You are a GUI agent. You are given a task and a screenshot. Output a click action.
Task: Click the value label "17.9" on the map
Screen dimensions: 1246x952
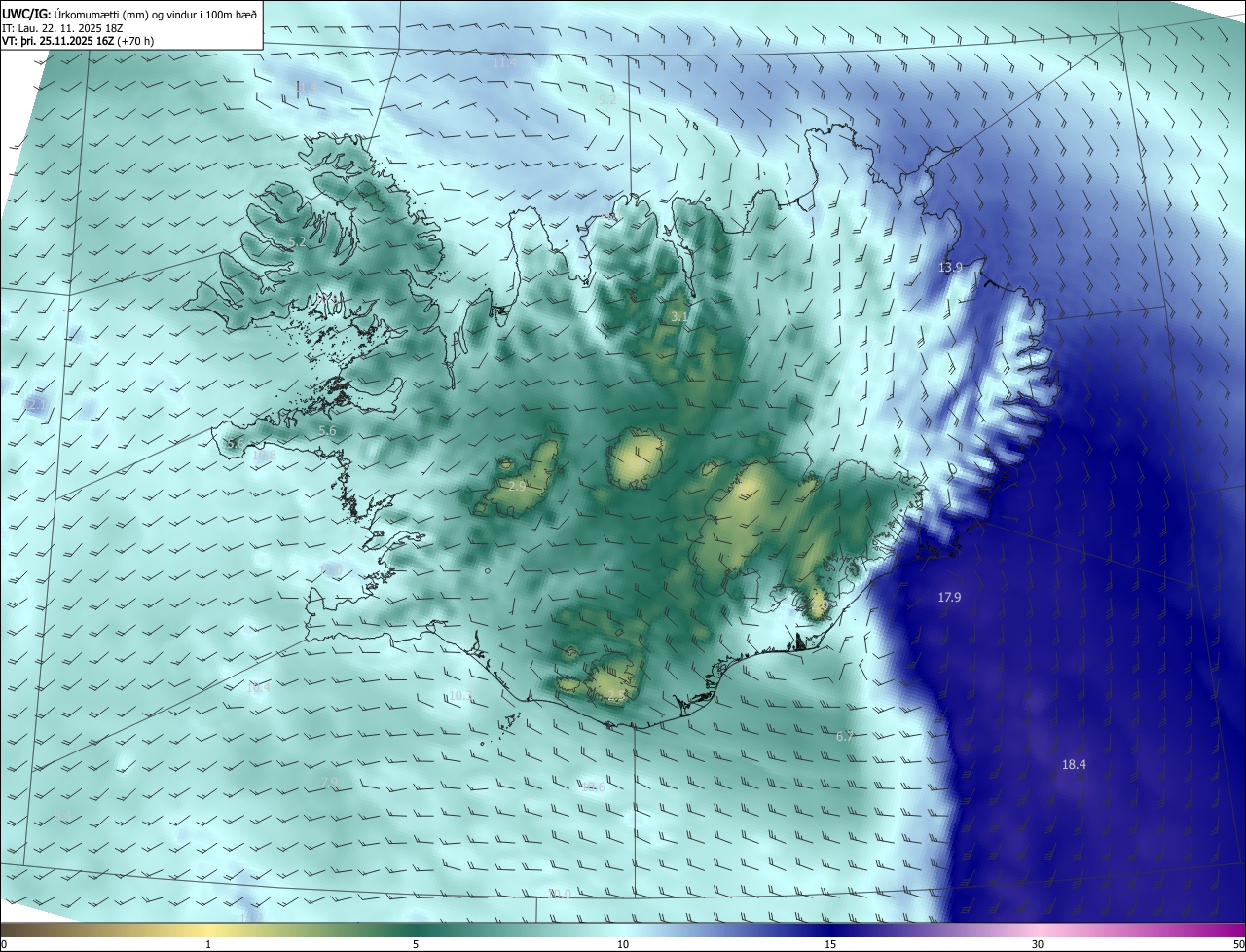949,597
